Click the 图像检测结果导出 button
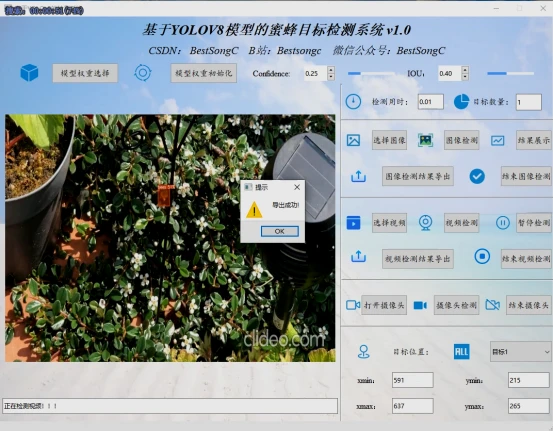Viewport: 554px width, 432px height. pos(418,176)
